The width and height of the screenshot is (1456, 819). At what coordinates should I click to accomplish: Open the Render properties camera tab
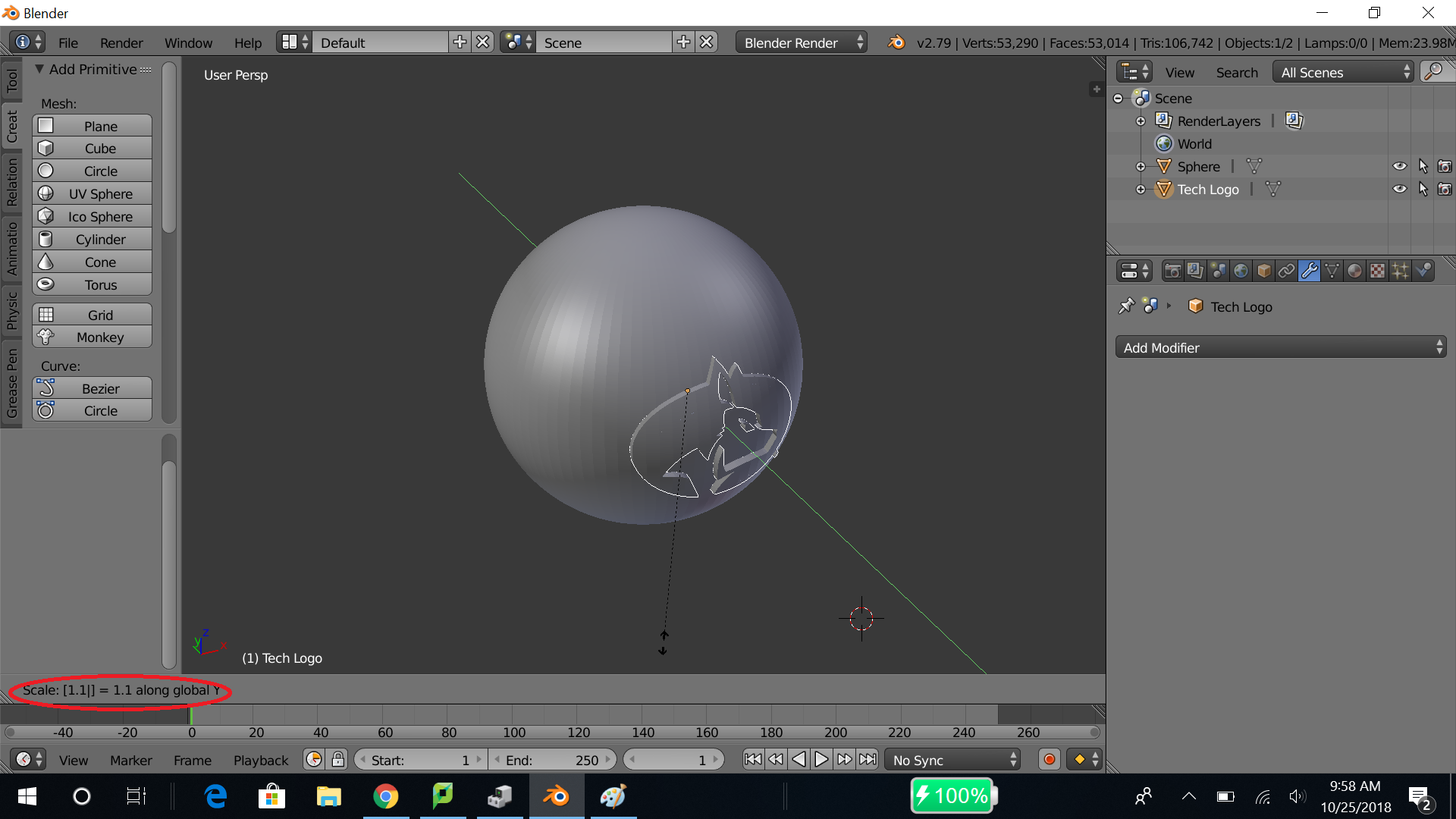(1172, 271)
